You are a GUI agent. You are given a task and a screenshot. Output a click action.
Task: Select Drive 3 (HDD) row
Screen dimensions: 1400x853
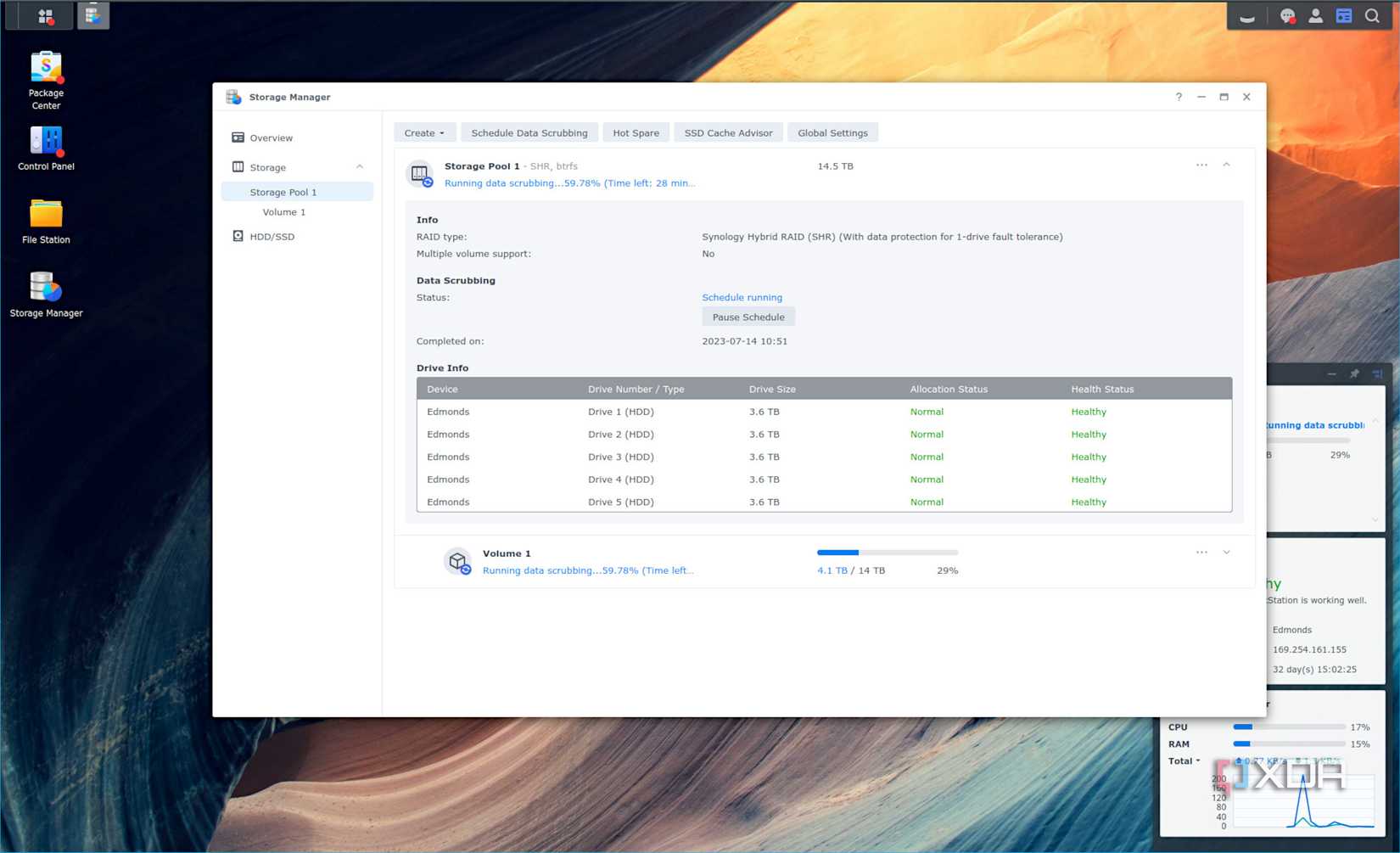(x=824, y=457)
